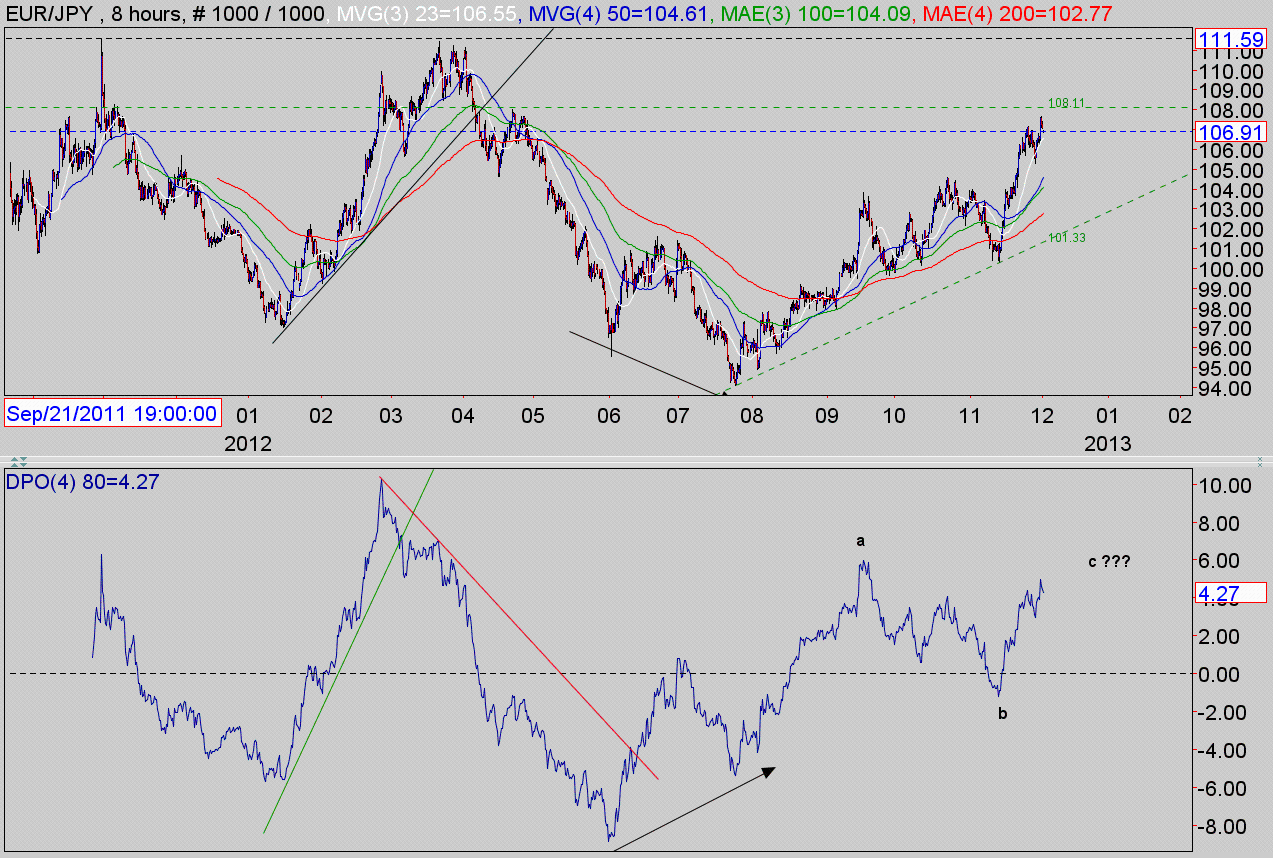Click the 2013 year label on time axis
1273x858 pixels.
click(x=1108, y=444)
